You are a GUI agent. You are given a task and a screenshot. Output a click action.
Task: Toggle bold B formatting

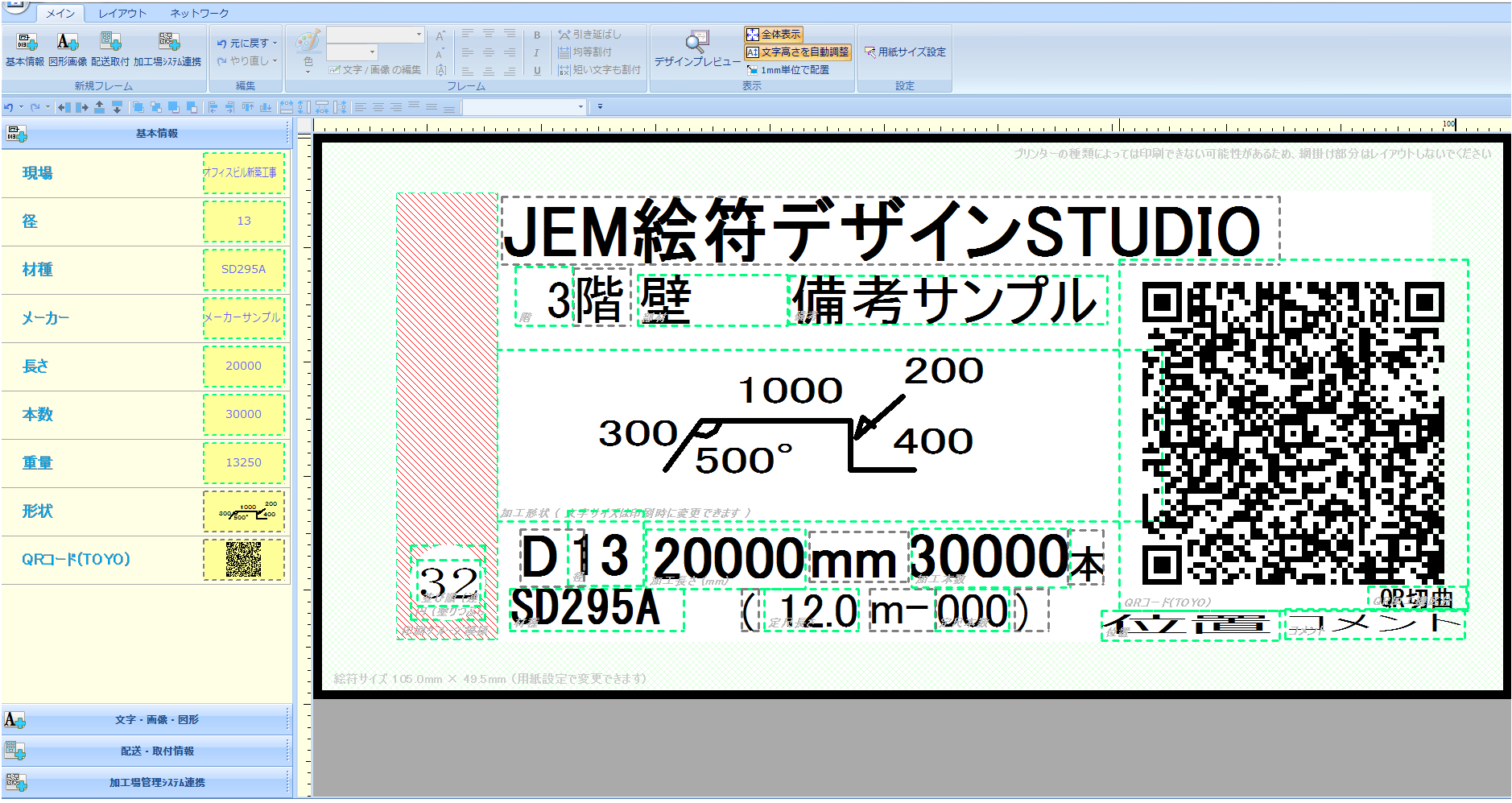(537, 35)
